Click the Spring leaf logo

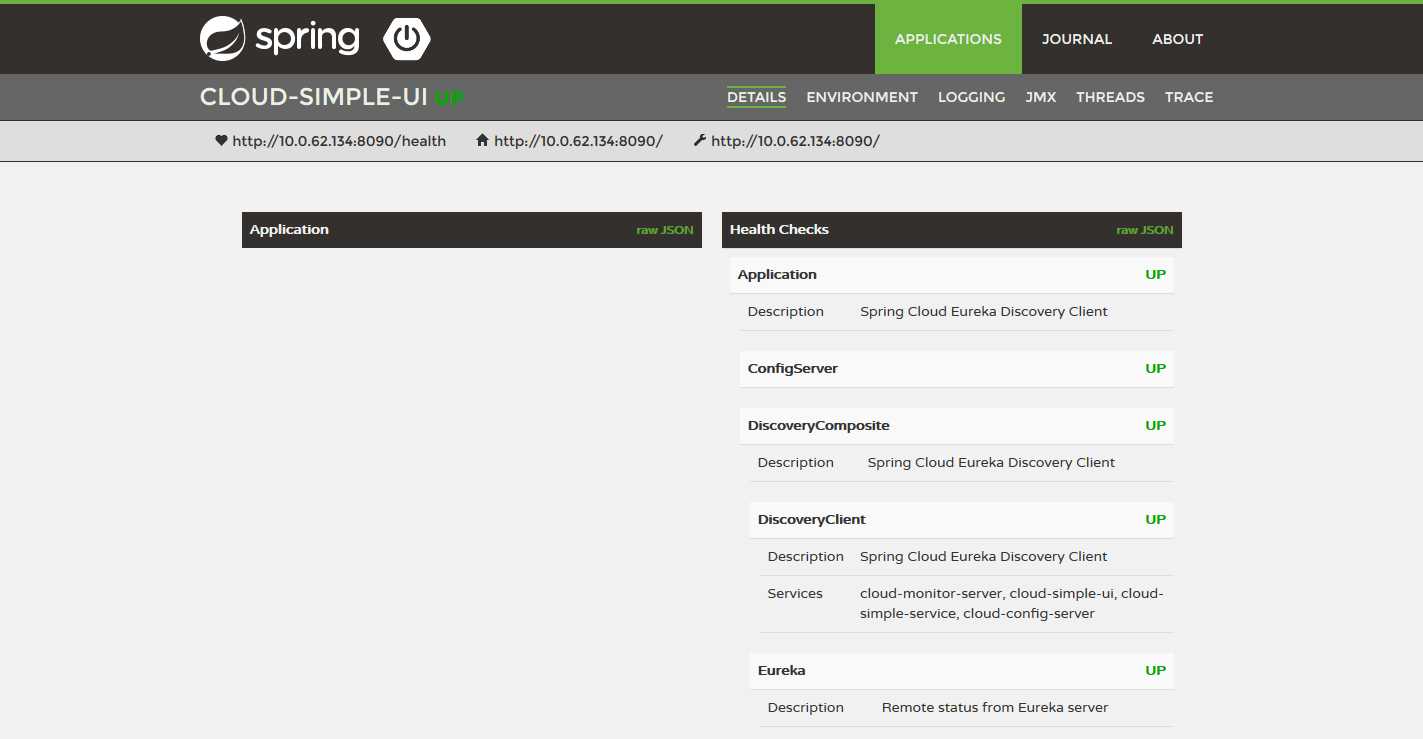[222, 39]
